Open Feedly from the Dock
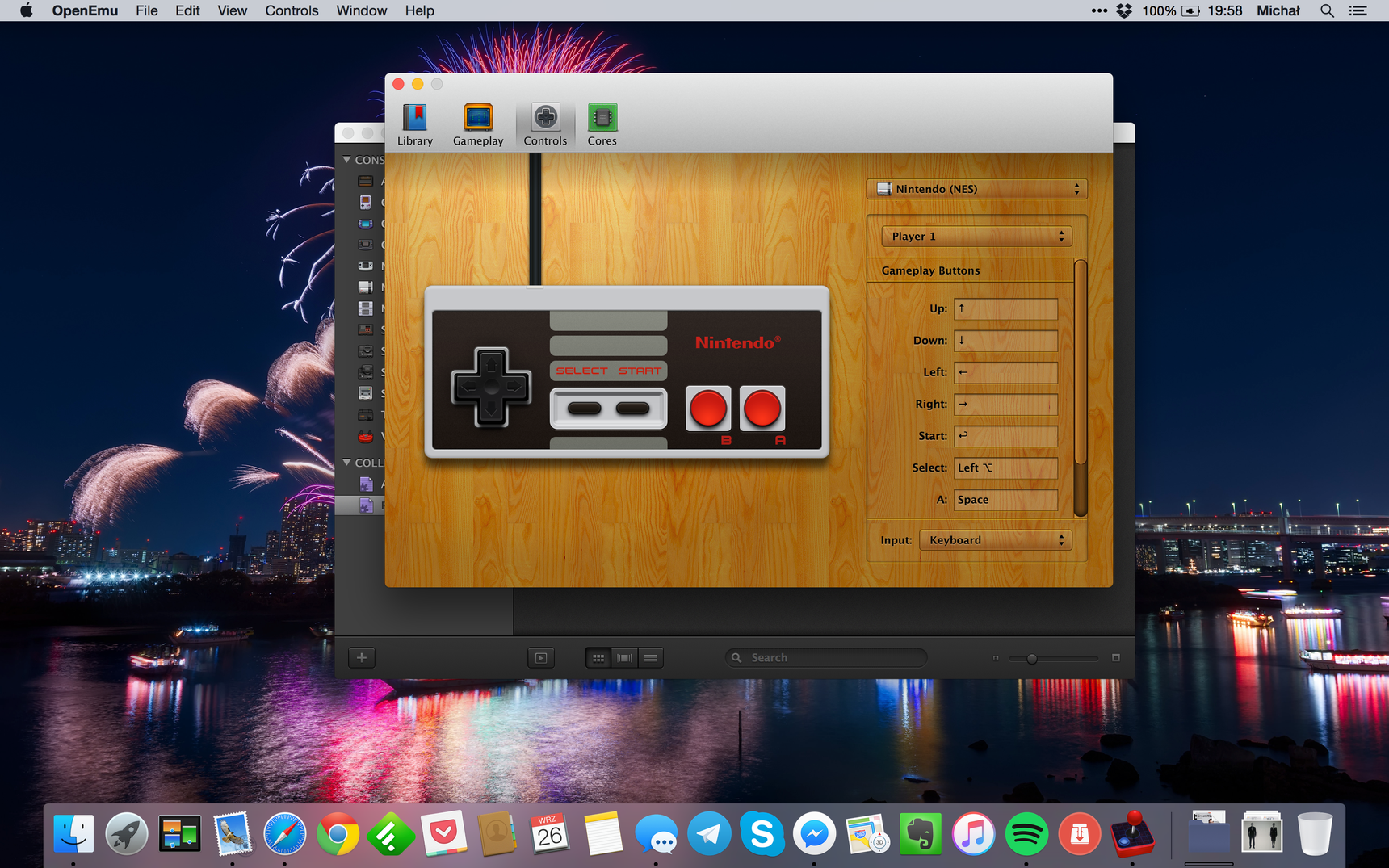Screen dimensions: 1389x868 point(391,834)
